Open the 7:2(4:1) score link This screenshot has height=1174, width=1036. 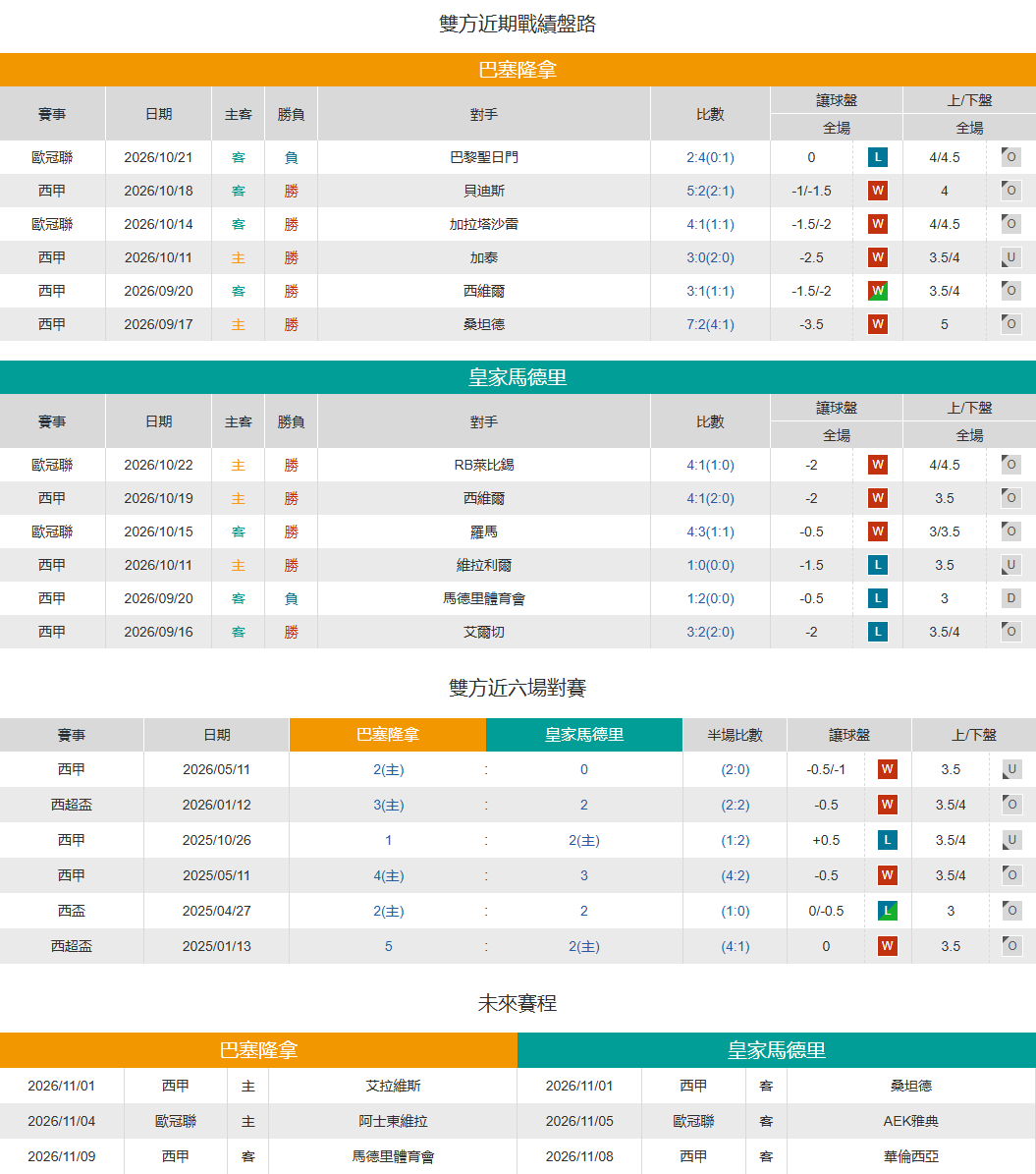coord(710,324)
